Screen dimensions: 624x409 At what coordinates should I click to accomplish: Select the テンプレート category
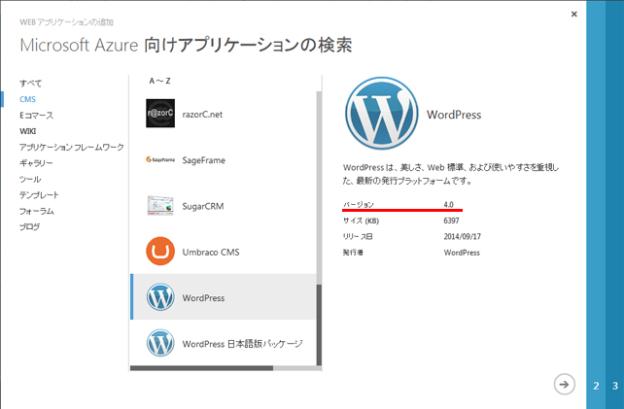[x=39, y=195]
